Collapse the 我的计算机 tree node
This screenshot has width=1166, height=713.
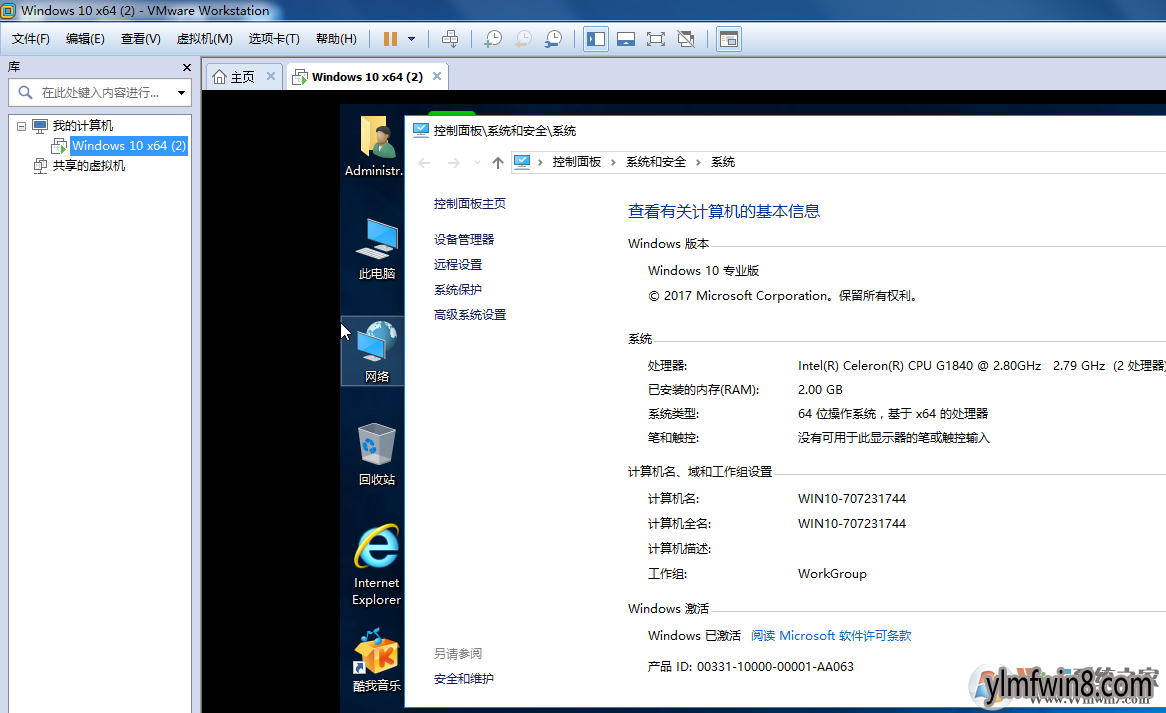point(21,126)
